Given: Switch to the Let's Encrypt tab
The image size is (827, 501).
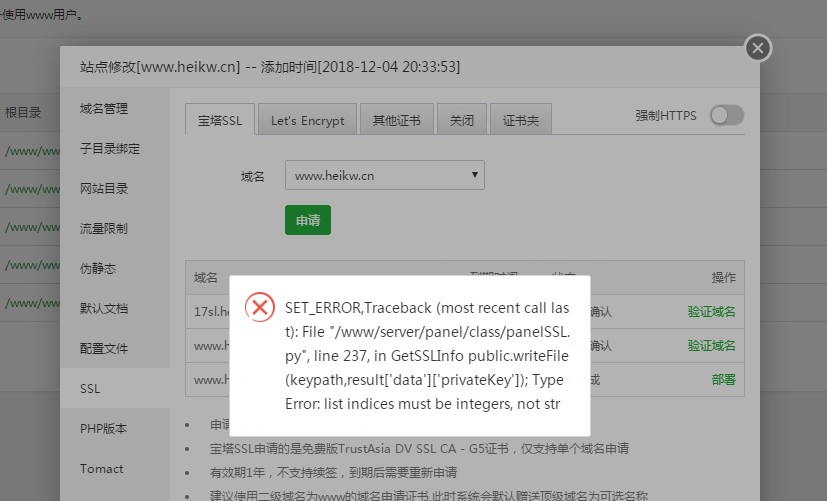Looking at the screenshot, I should 307,120.
